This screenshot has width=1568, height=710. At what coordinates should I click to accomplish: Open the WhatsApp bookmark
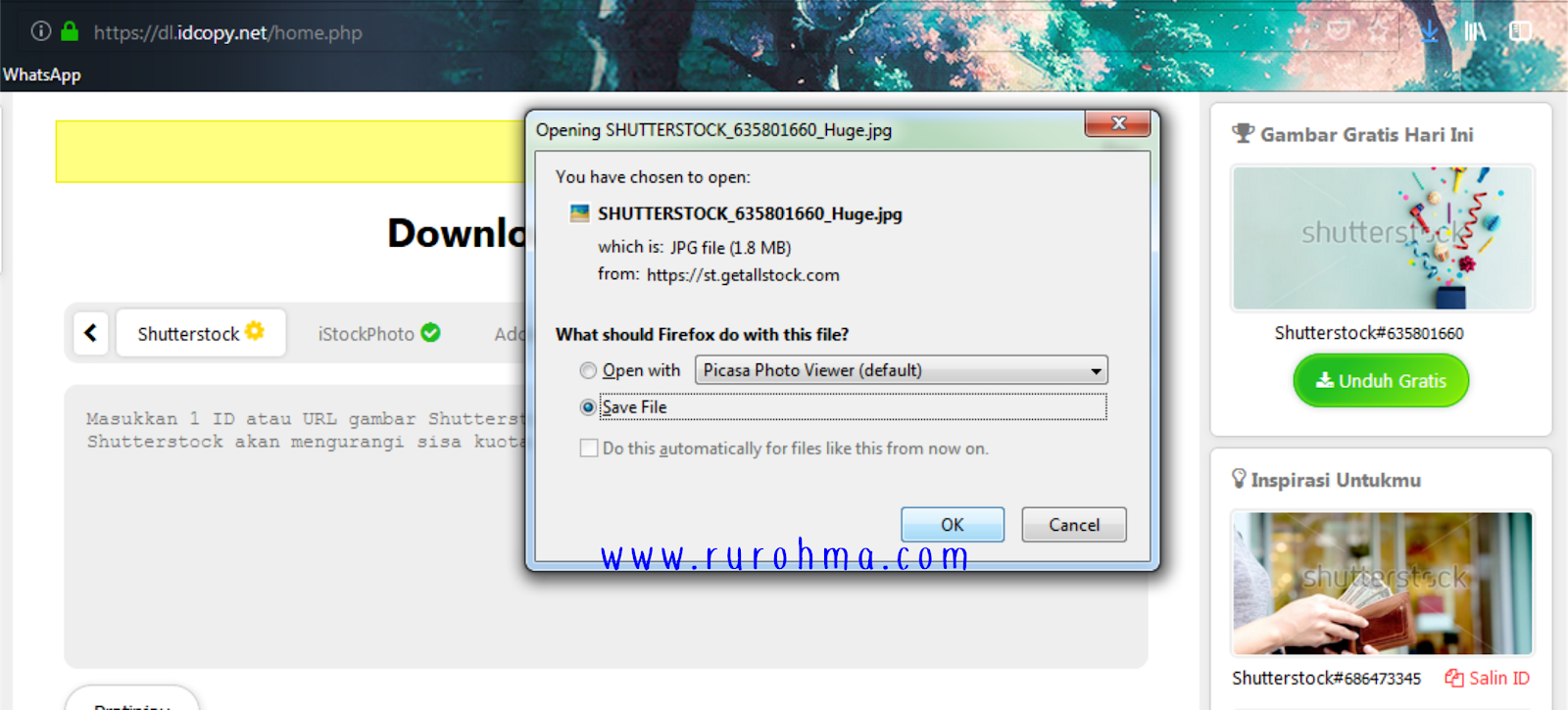pyautogui.click(x=42, y=74)
